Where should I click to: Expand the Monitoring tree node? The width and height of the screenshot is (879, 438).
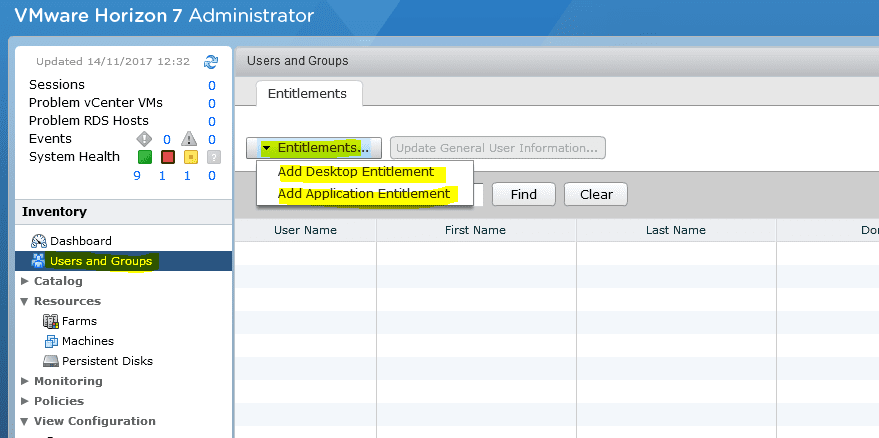25,381
